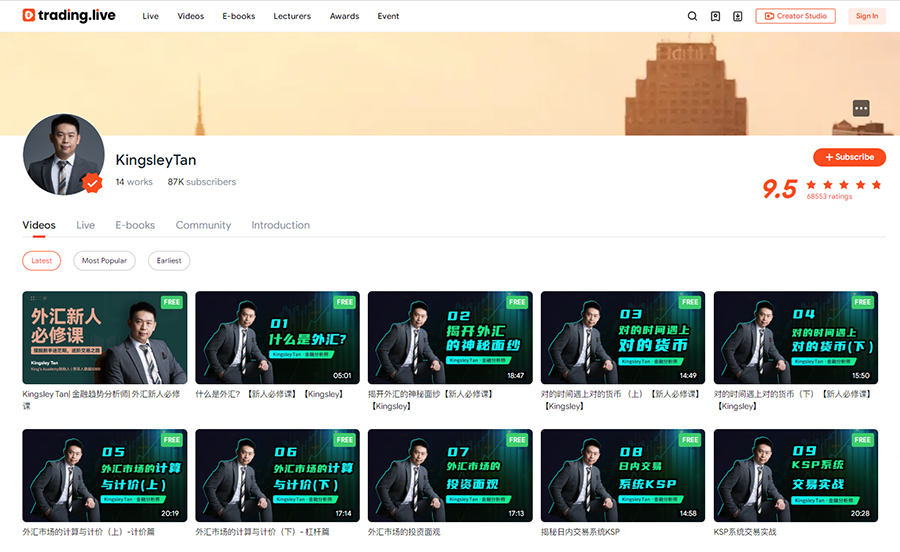Viewport: 900px width, 552px height.
Task: Open the bookmark icon next to search
Action: tap(716, 16)
